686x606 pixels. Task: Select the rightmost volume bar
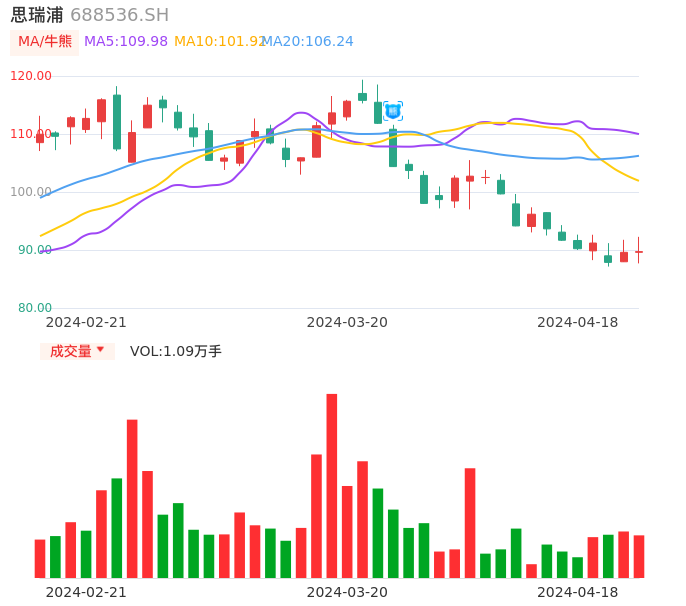pyautogui.click(x=639, y=556)
